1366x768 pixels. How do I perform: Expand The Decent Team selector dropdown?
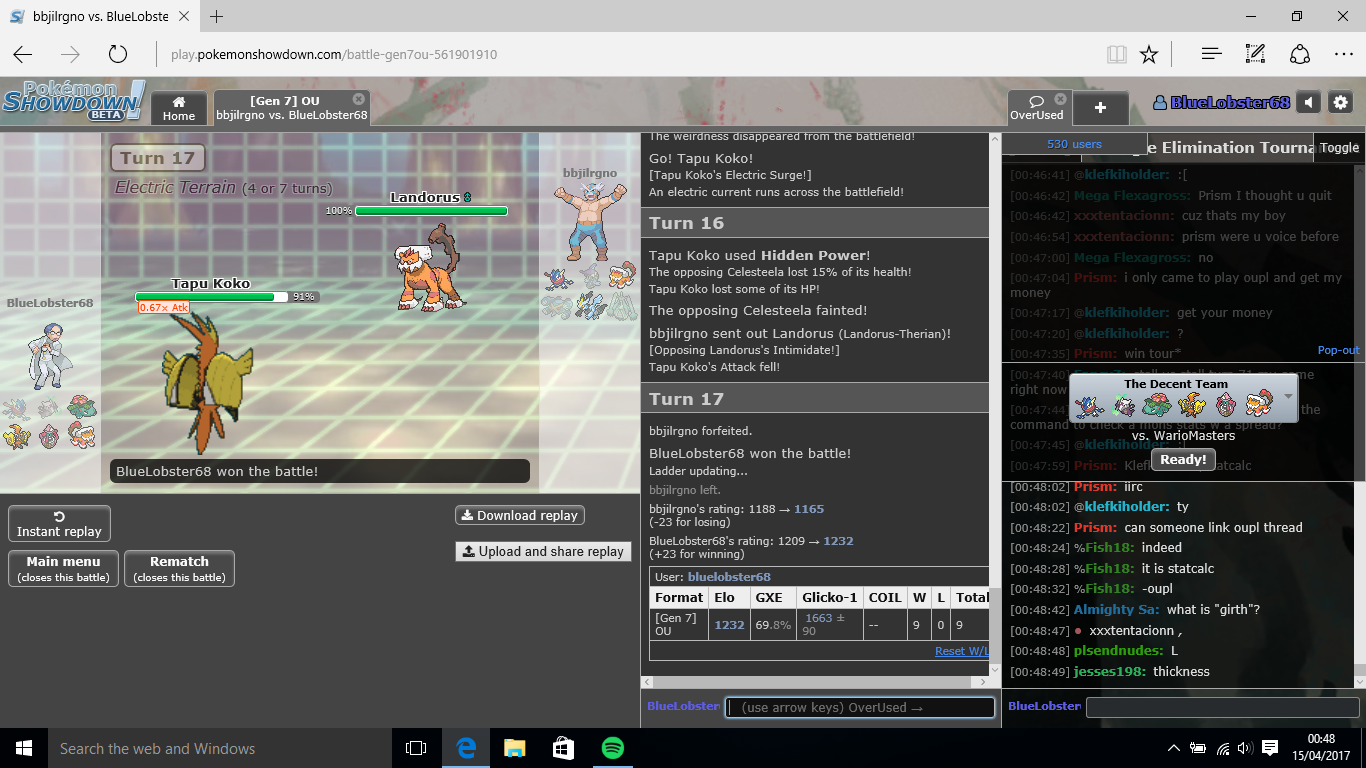tap(1288, 397)
